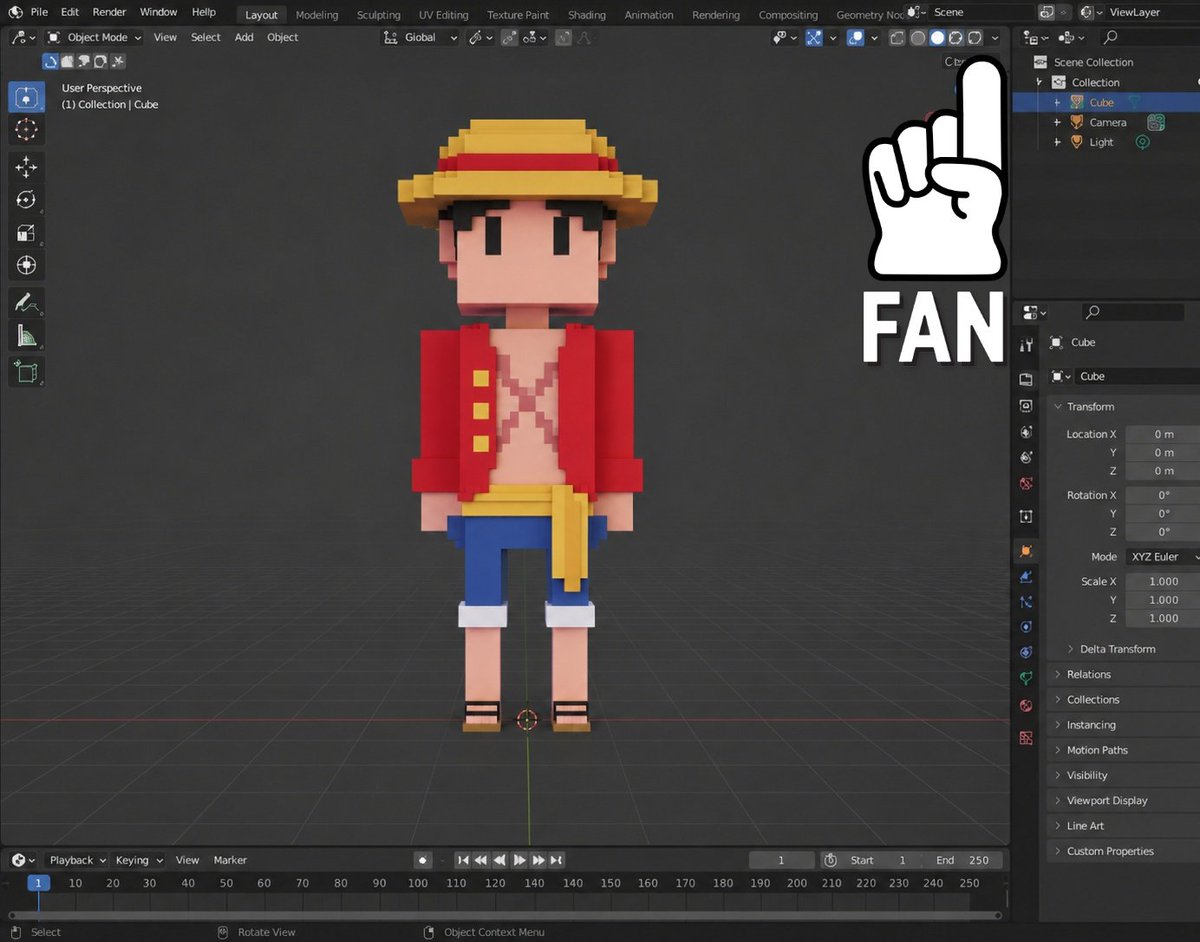Open the viewport Add menu
The width and height of the screenshot is (1200, 942).
coord(244,38)
